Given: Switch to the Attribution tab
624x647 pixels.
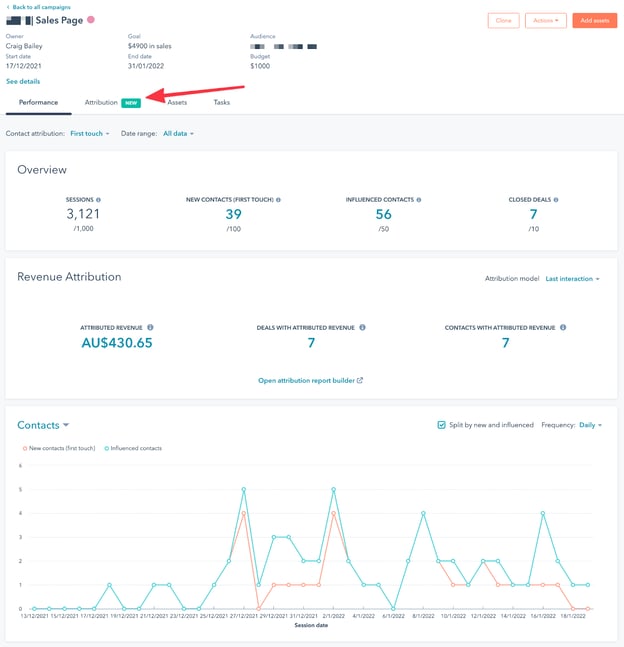Looking at the screenshot, I should 101,102.
